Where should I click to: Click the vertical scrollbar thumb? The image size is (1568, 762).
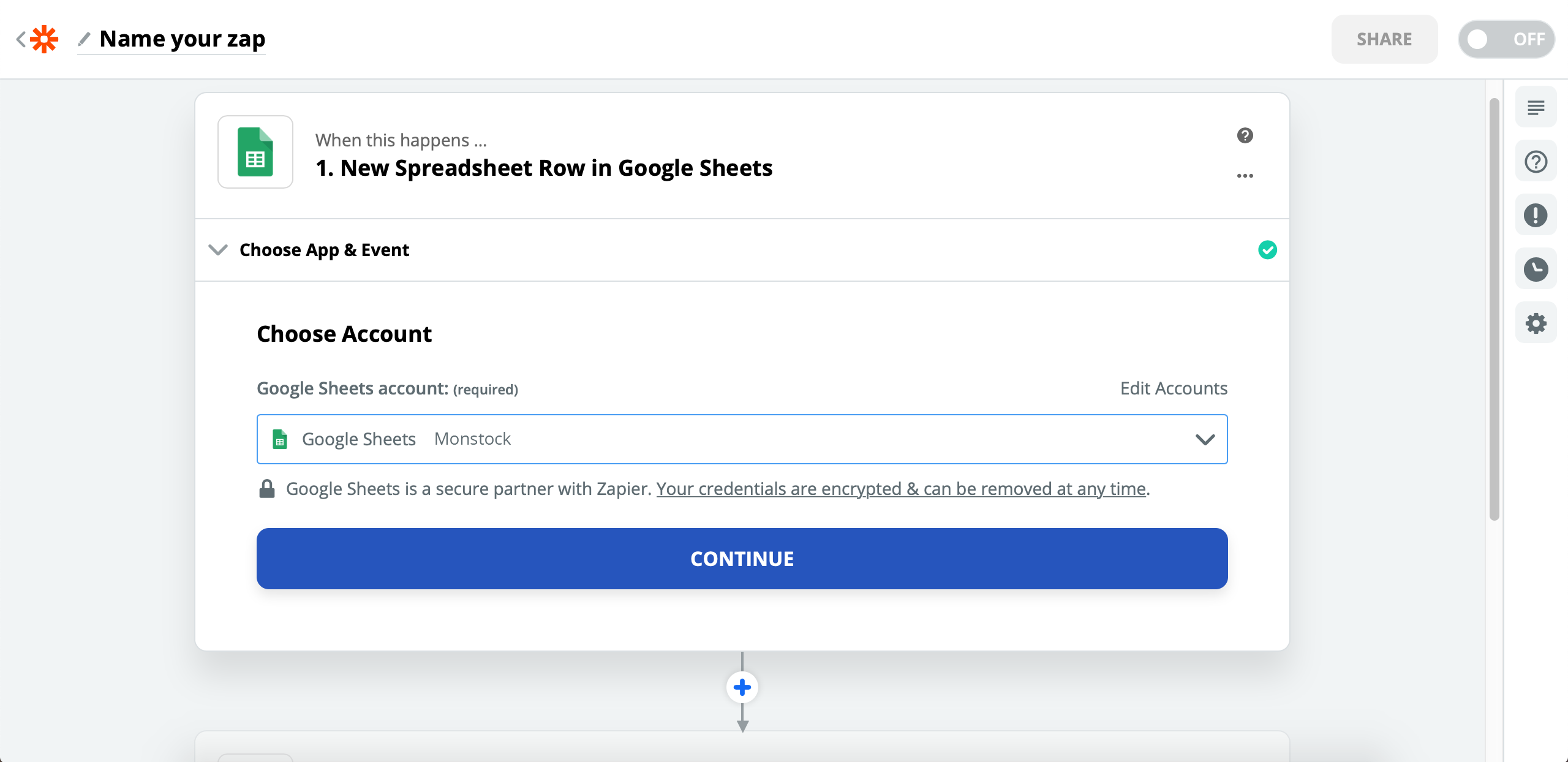tap(1494, 309)
